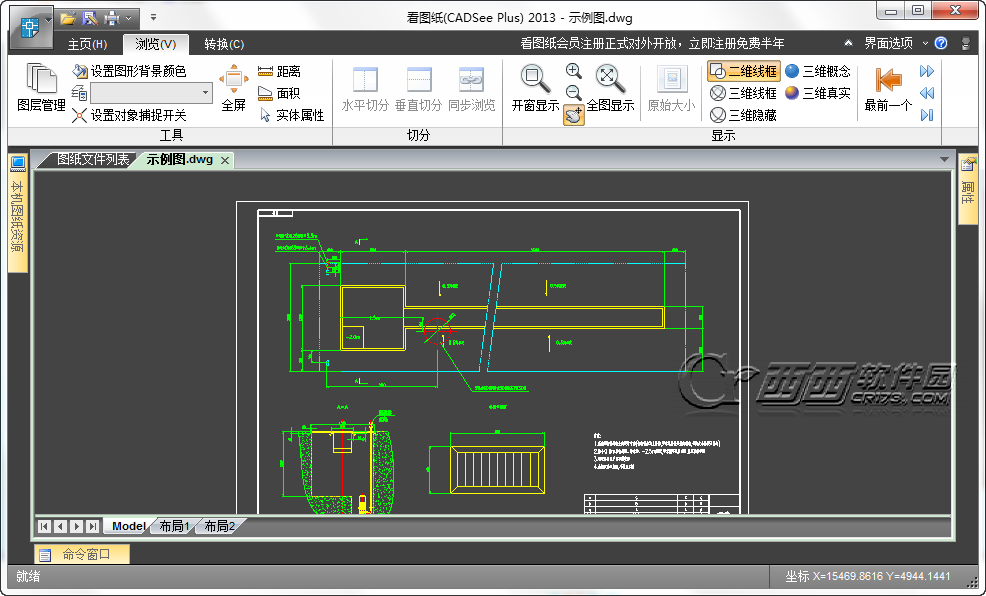Click 原始大小 original size button
986x596 pixels.
pos(672,89)
